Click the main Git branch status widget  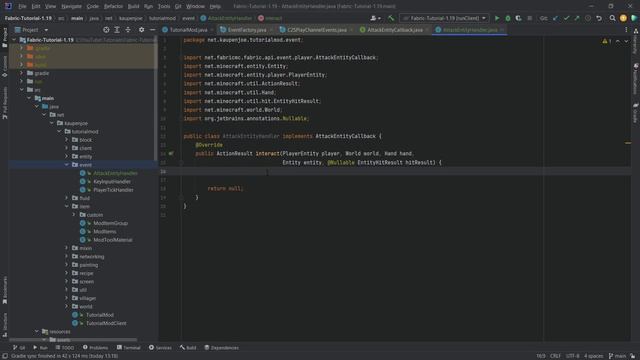coord(618,356)
